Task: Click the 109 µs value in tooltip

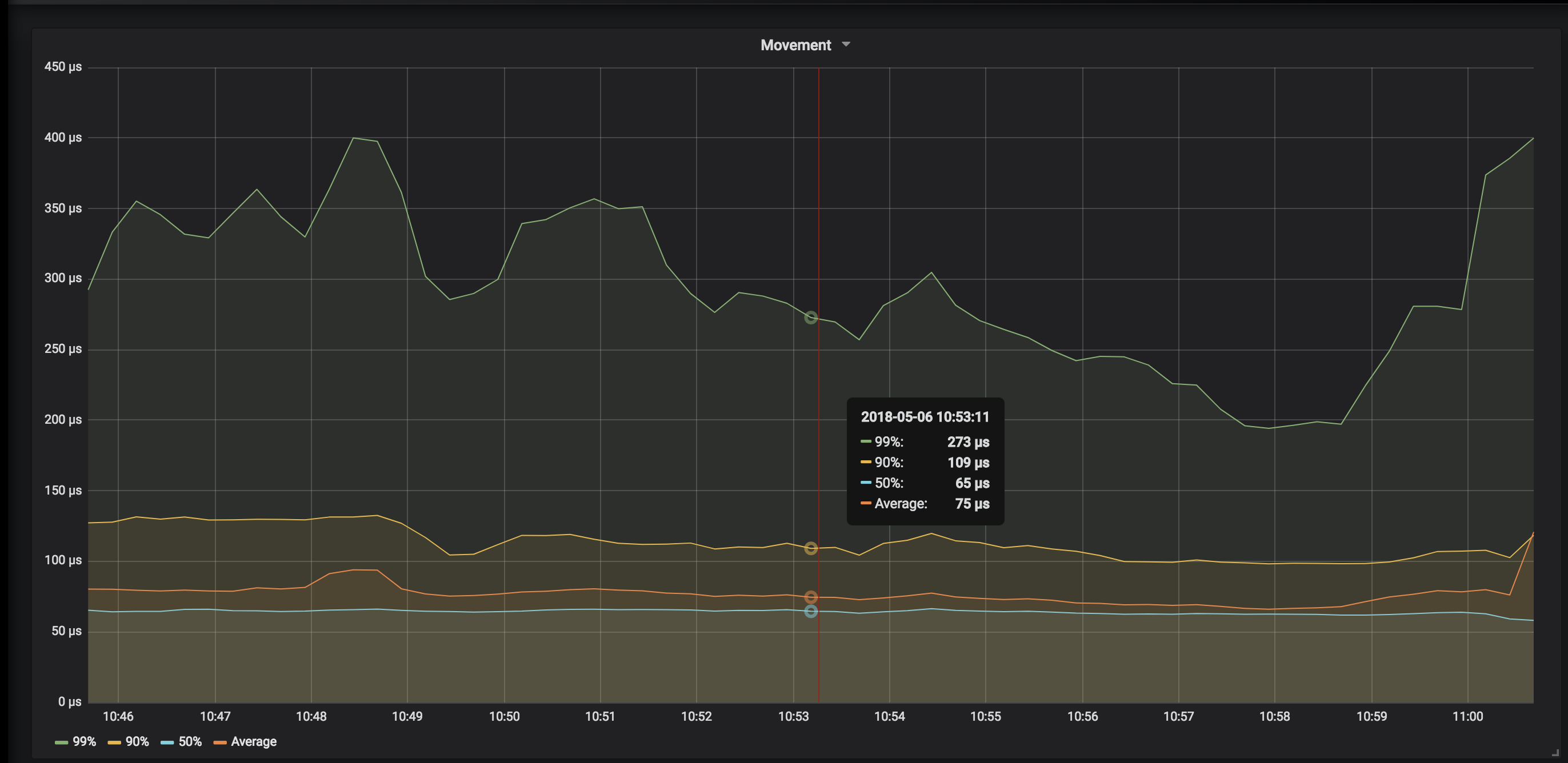Action: [968, 463]
